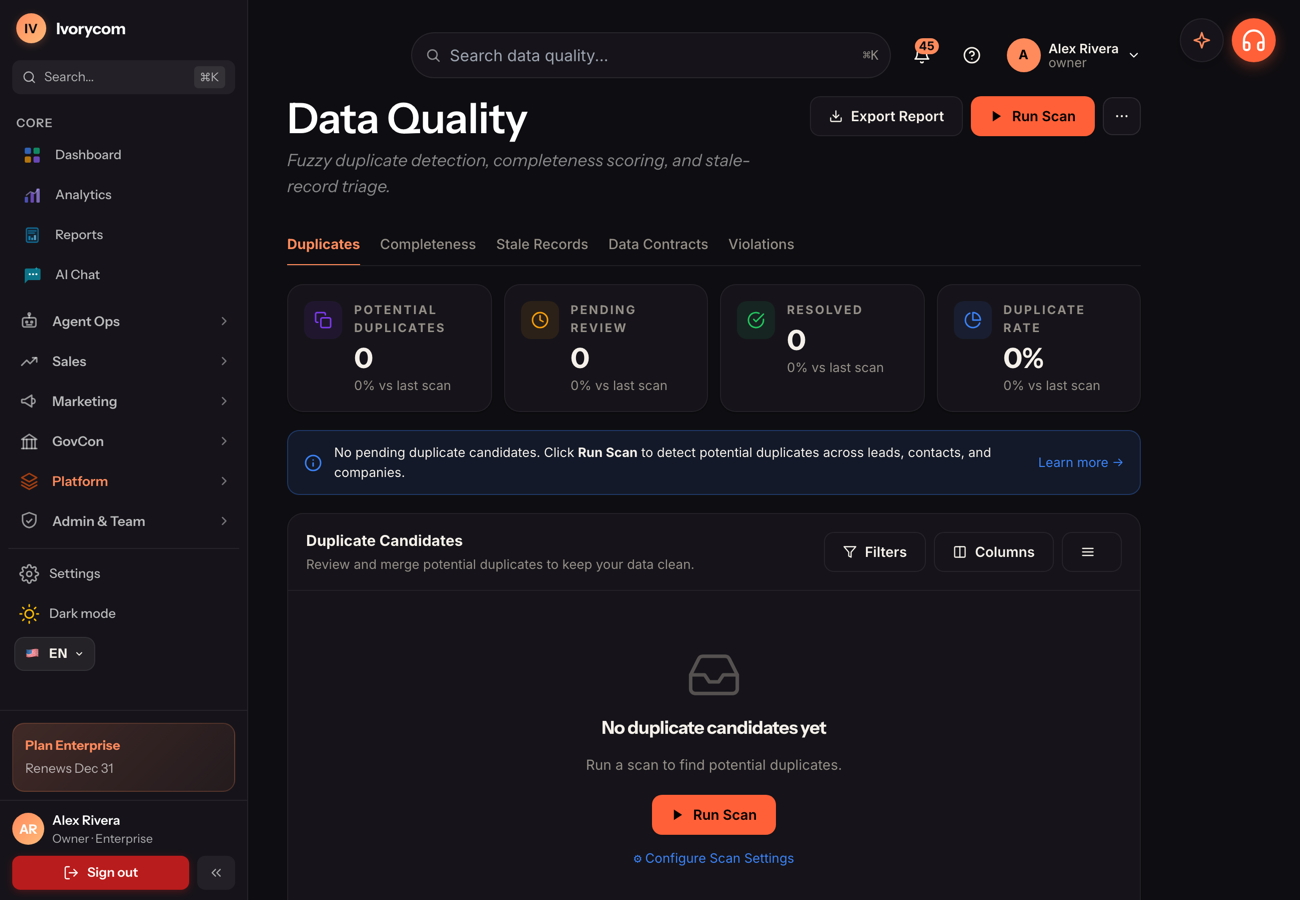1300x900 pixels.
Task: Switch to the Stale Records tab
Action: 542,244
